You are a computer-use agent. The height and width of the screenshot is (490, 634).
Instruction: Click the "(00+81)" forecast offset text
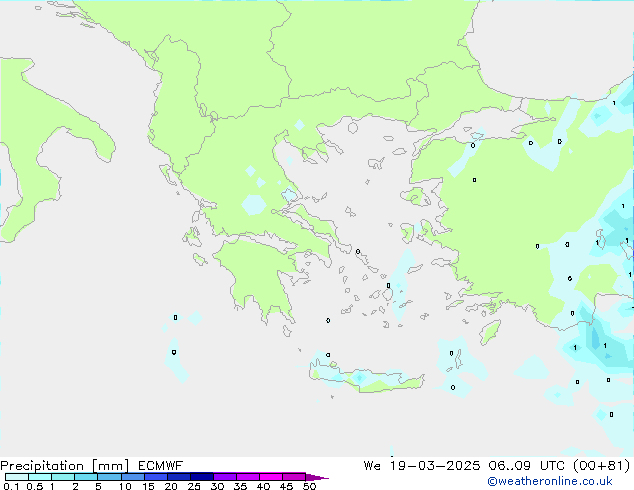602,466
